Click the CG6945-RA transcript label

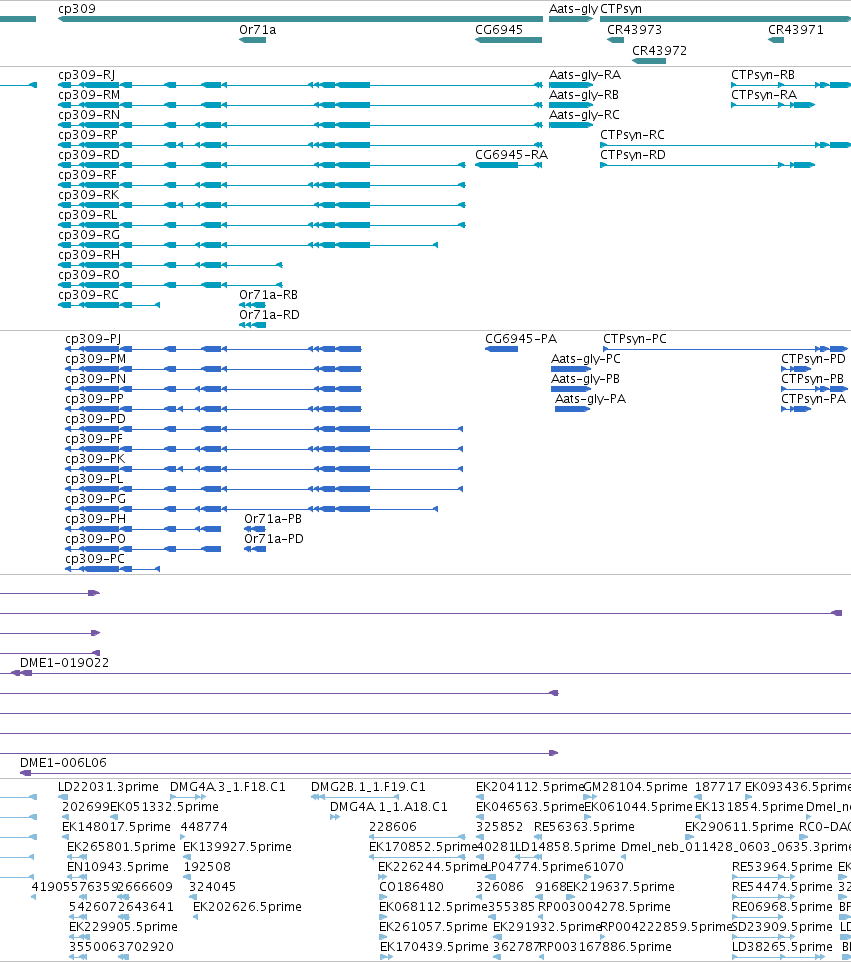pyautogui.click(x=512, y=155)
